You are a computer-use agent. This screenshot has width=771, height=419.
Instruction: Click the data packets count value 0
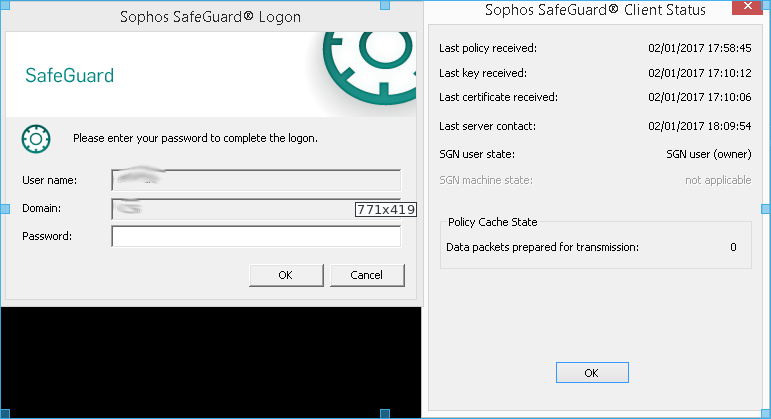pos(733,247)
